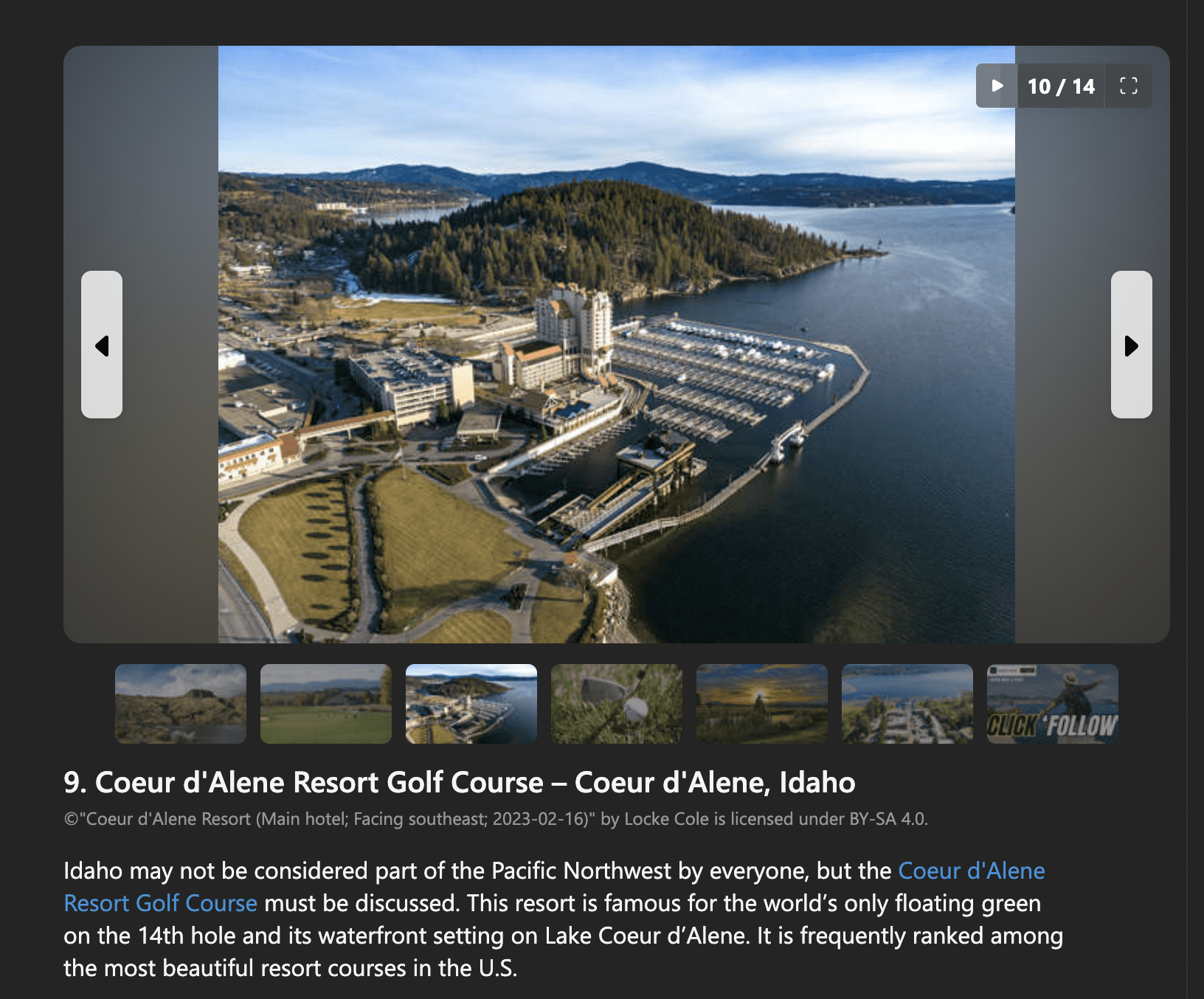Click the page's vertical scrollbar on right edge
1204x999 pixels.
tap(1195, 499)
